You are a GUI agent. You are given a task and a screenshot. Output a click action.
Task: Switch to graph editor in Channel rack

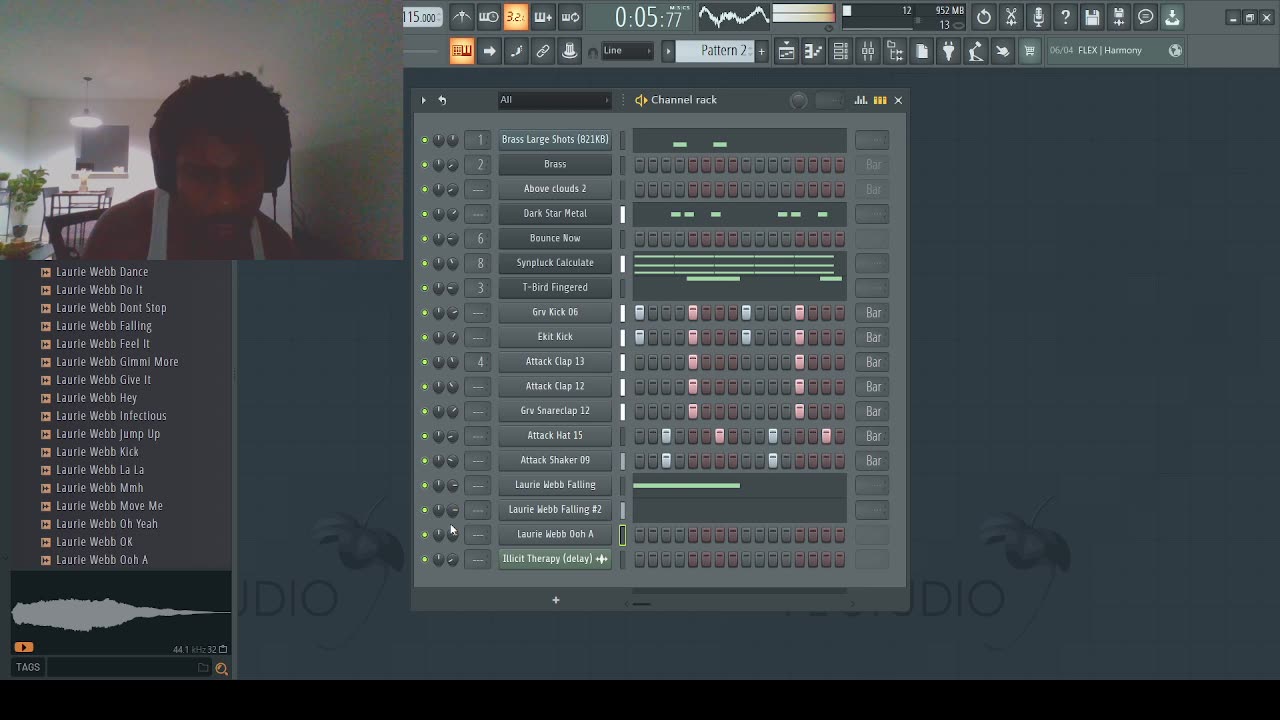click(x=861, y=100)
